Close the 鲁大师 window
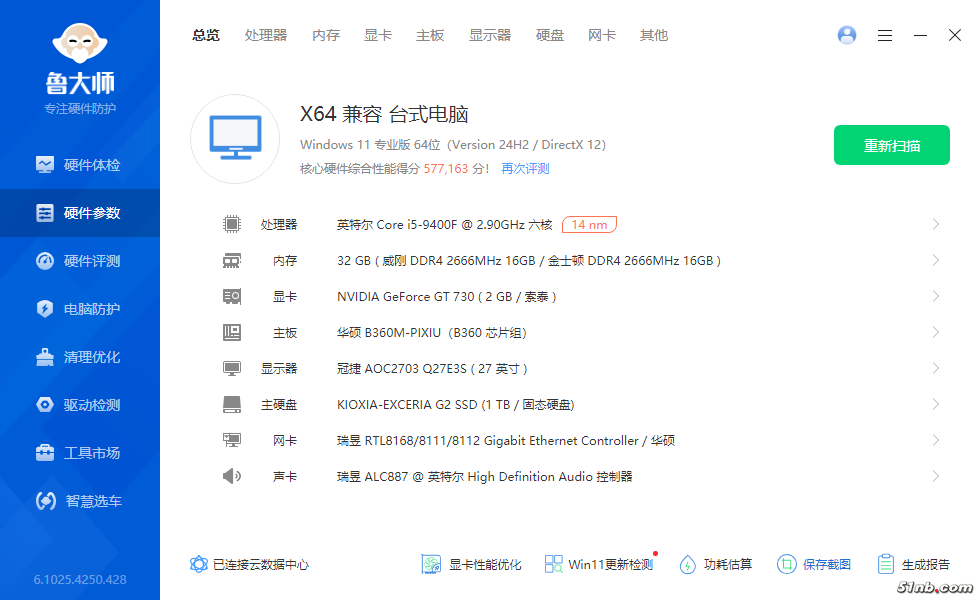 (954, 36)
